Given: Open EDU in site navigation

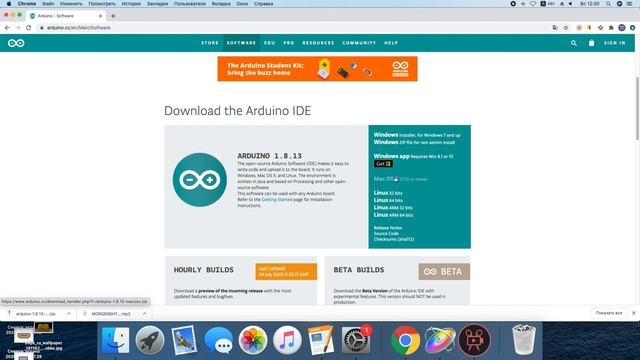Looking at the screenshot, I should pyautogui.click(x=269, y=43).
